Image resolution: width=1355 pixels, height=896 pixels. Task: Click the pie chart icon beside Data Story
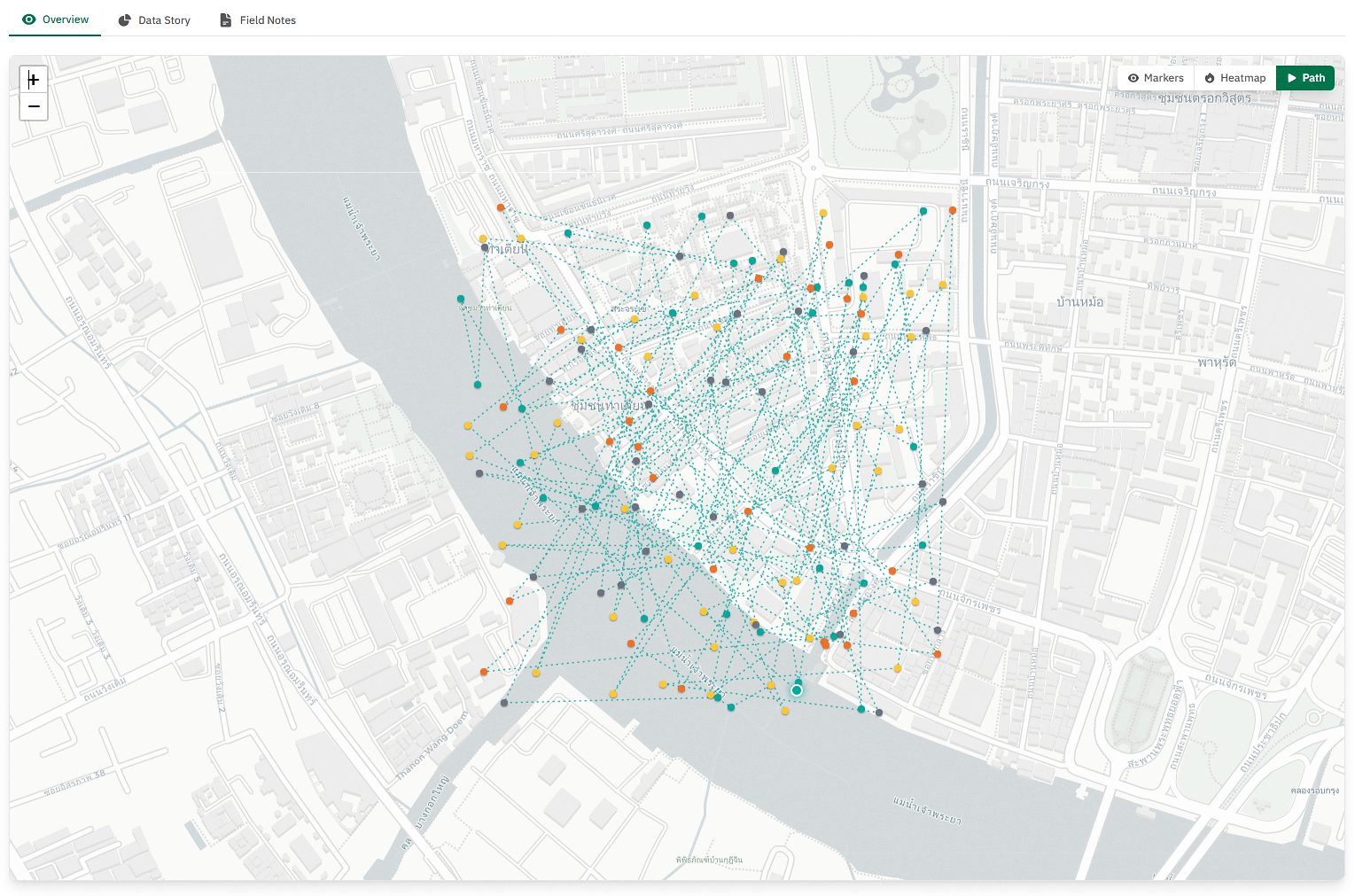[125, 20]
